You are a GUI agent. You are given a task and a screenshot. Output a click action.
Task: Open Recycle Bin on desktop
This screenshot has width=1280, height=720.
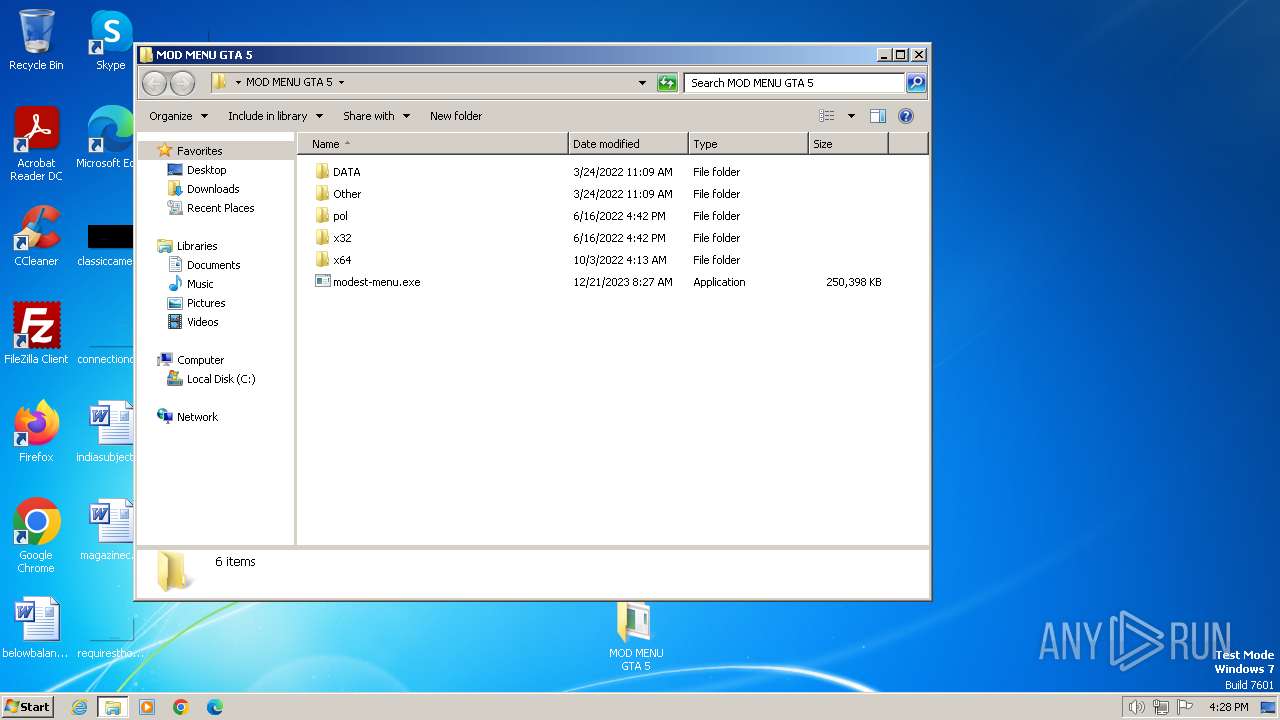pyautogui.click(x=36, y=40)
